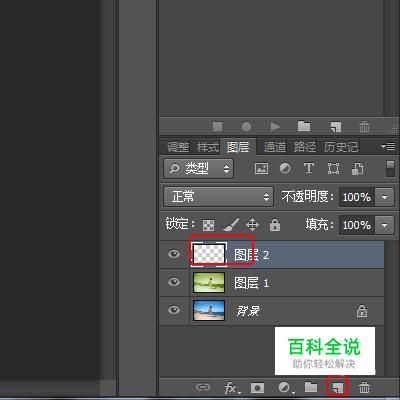The height and width of the screenshot is (400, 400).
Task: Open the 正常 blend mode dropdown
Action: (x=219, y=197)
